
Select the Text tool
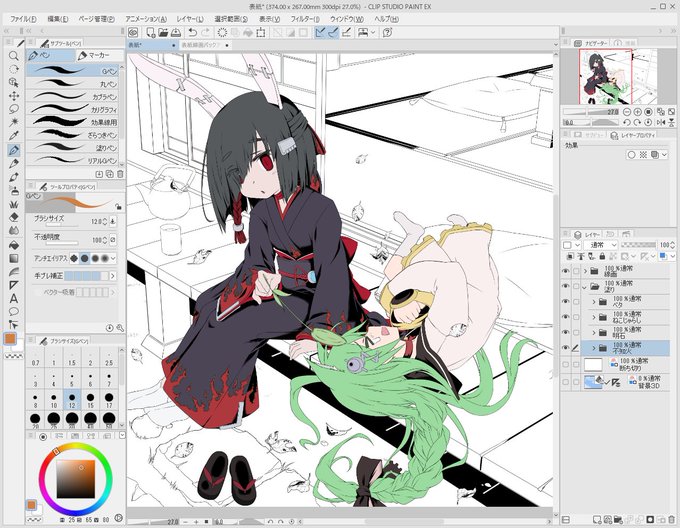(x=13, y=298)
